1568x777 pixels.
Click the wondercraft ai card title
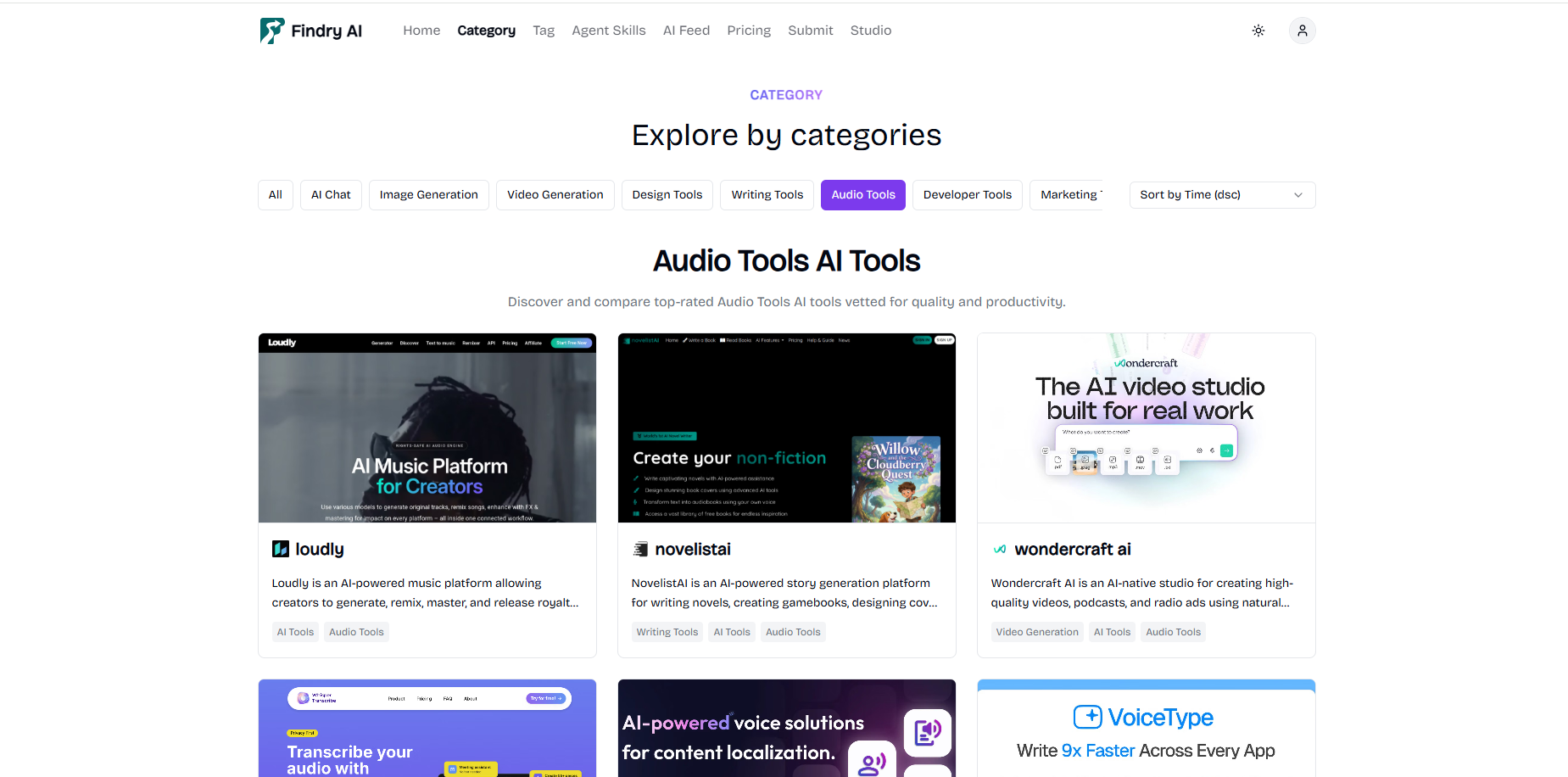tap(1073, 549)
